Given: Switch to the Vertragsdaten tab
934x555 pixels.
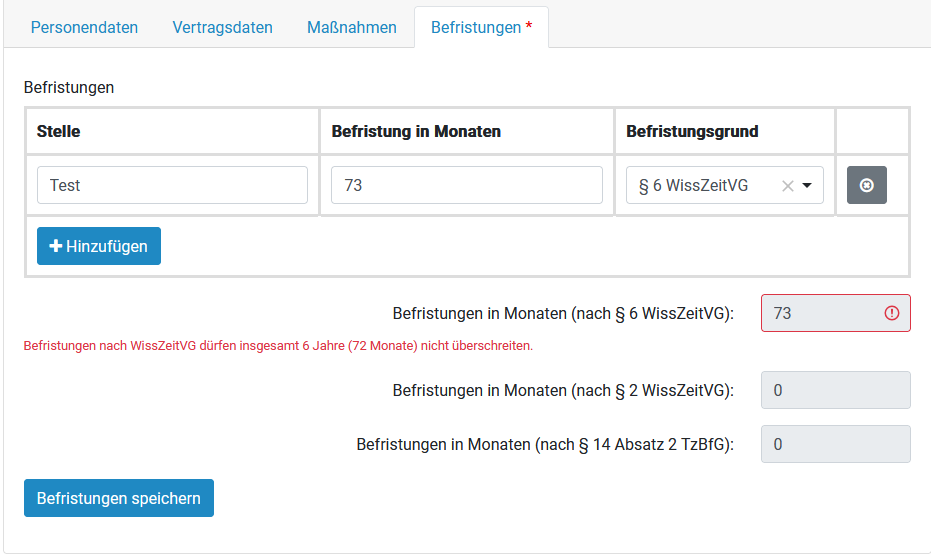Looking at the screenshot, I should tap(222, 27).
